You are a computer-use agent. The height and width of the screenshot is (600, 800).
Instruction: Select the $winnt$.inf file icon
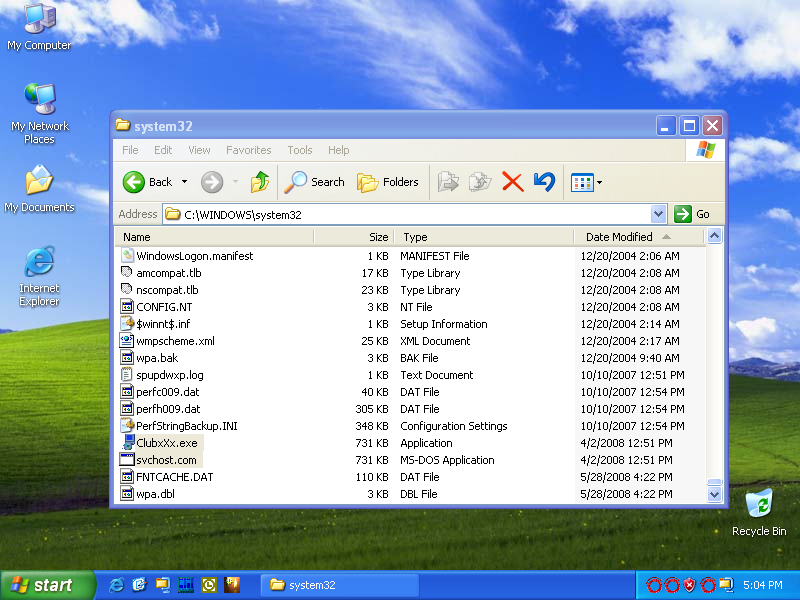click(127, 323)
